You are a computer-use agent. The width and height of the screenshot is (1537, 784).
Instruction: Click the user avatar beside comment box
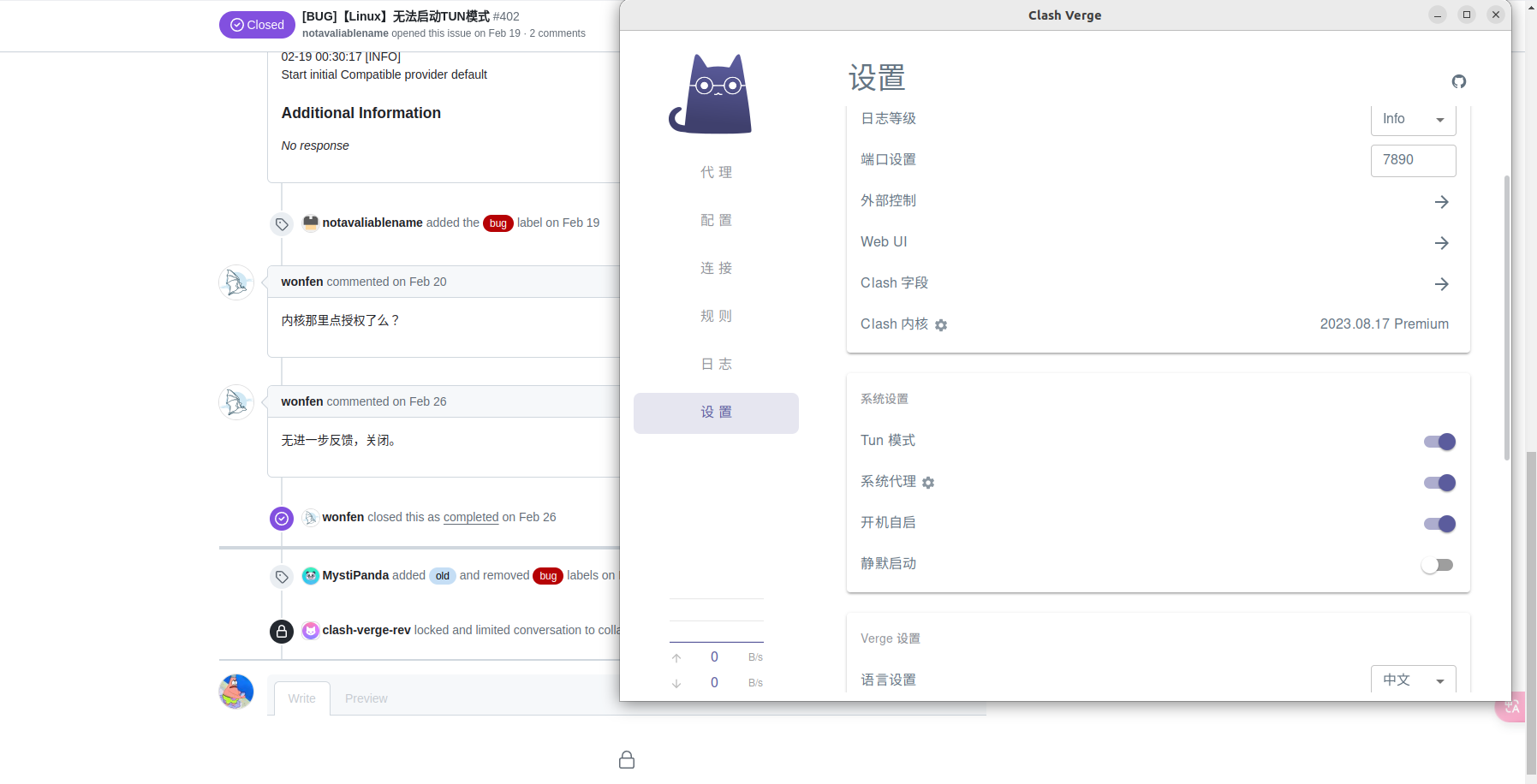[236, 692]
